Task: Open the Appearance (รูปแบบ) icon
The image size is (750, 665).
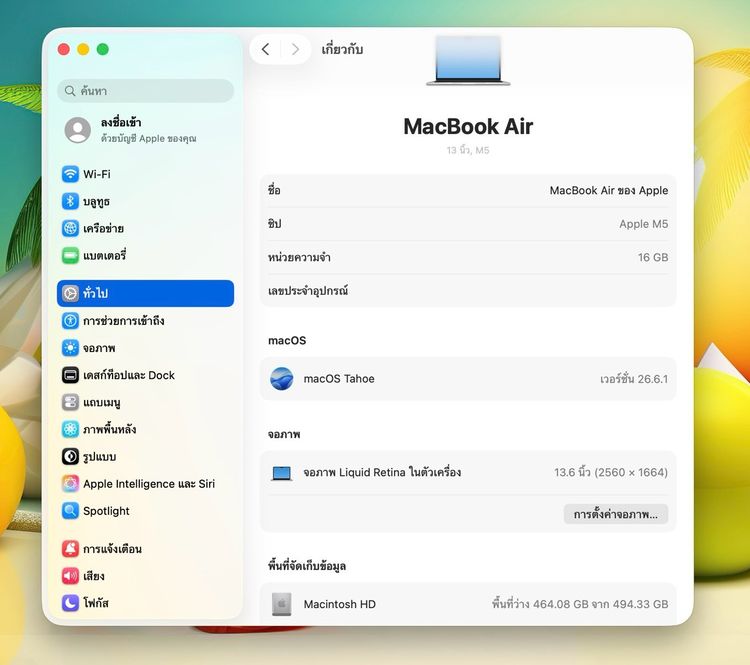Action: pos(70,456)
